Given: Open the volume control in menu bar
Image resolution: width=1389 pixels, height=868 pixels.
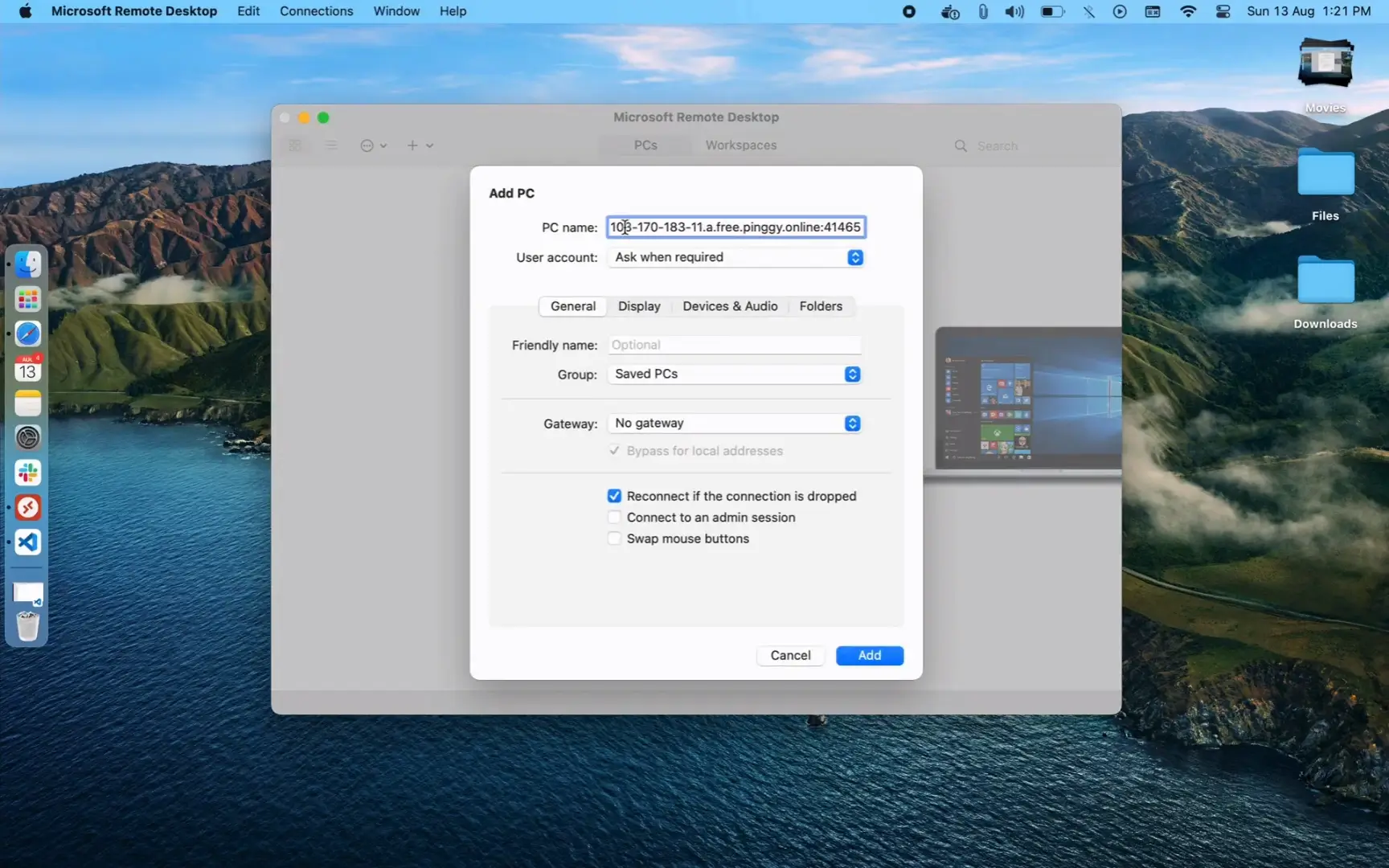Looking at the screenshot, I should (x=1014, y=11).
